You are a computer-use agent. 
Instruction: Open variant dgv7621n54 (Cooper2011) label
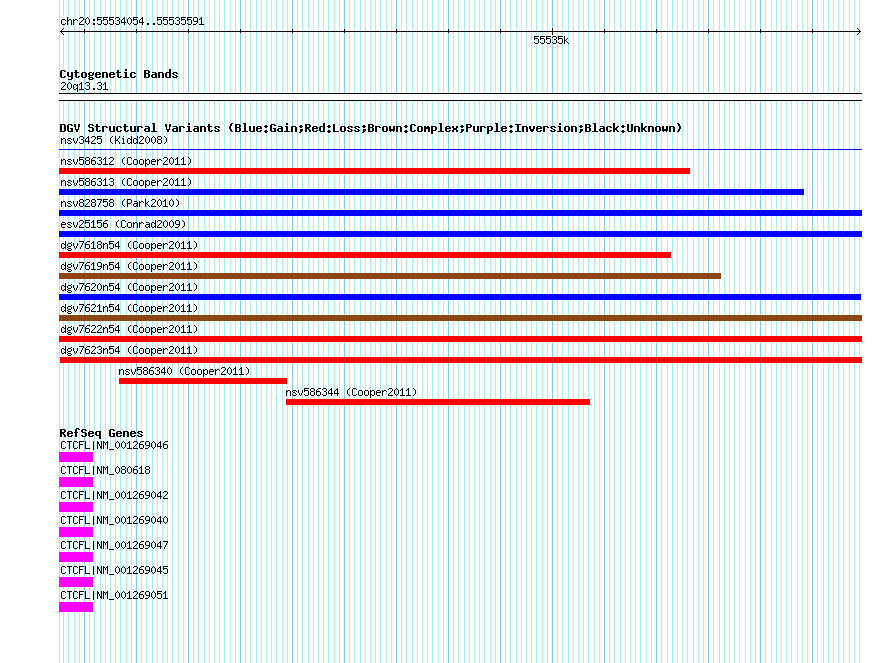129,308
